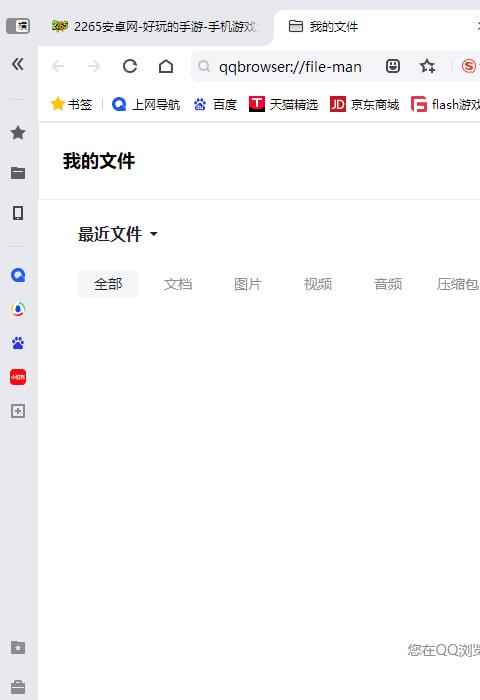480x700 pixels.
Task: Select the 图片 file filter tab
Action: [248, 284]
